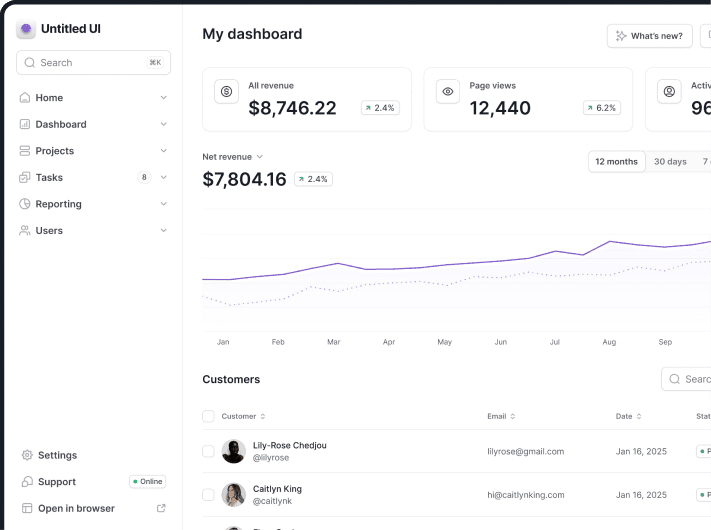The width and height of the screenshot is (711, 530).
Task: Click the Tasks count badge 8
Action: pyautogui.click(x=144, y=177)
